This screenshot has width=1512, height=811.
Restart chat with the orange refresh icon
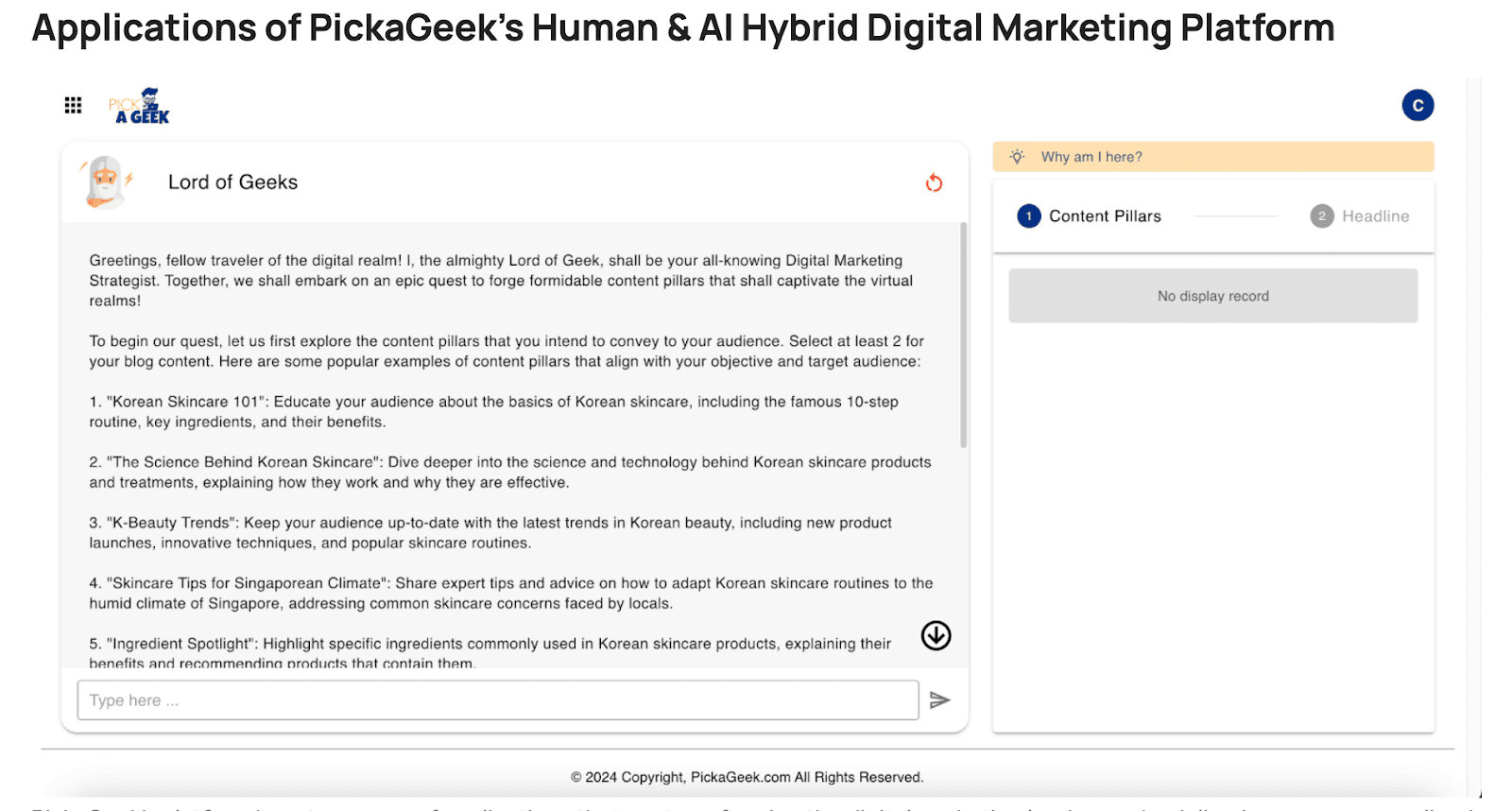pyautogui.click(x=934, y=182)
